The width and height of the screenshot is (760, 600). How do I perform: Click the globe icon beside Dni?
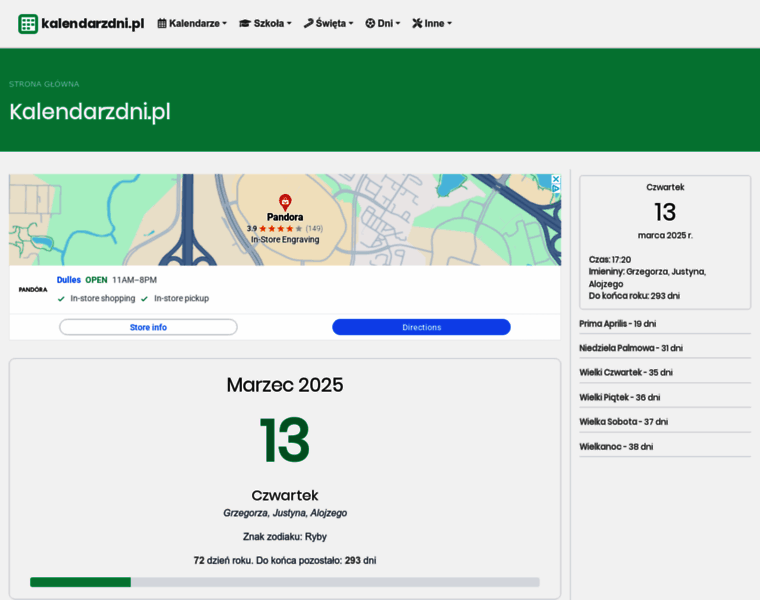370,23
